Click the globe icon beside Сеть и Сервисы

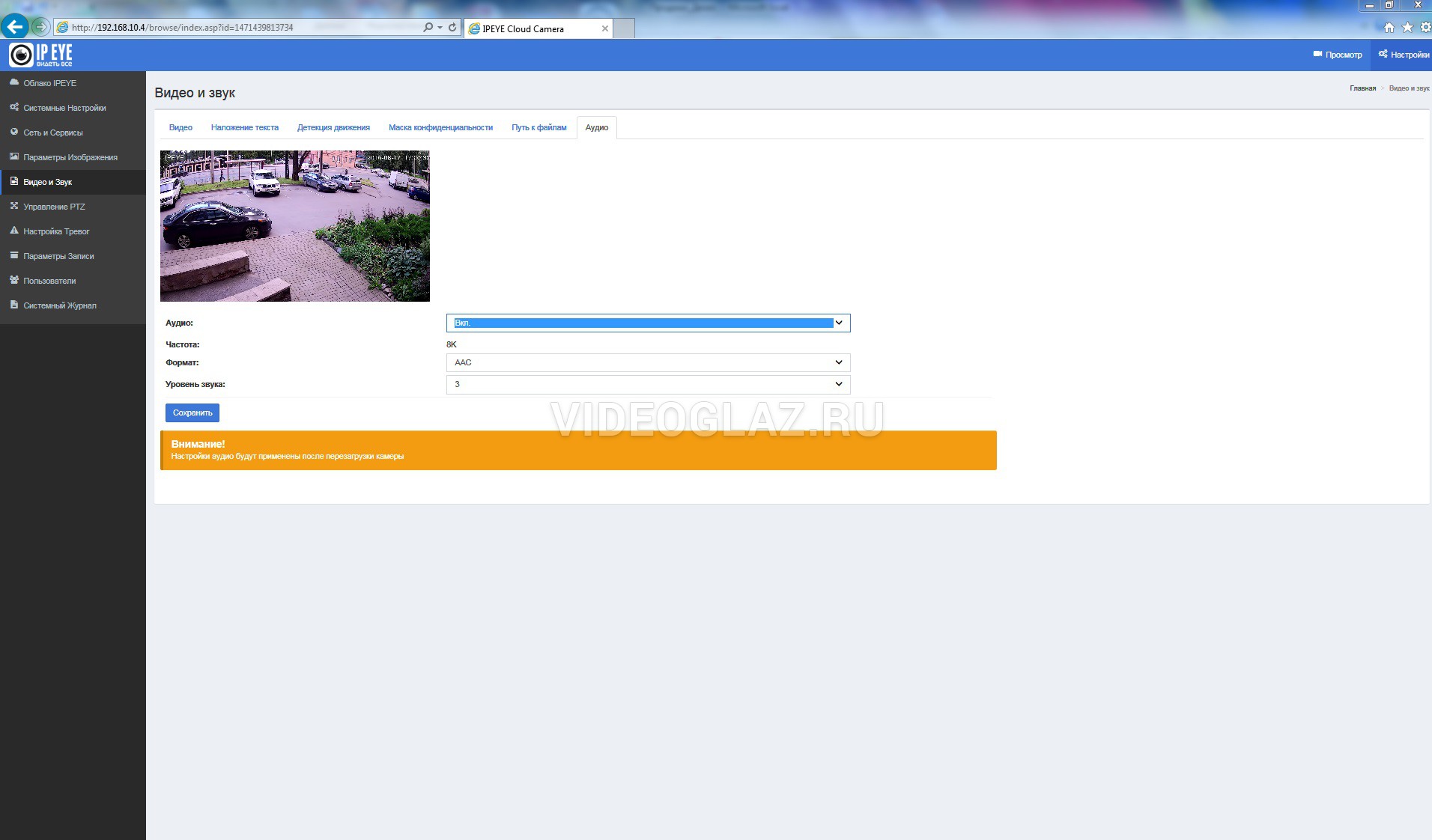click(14, 132)
